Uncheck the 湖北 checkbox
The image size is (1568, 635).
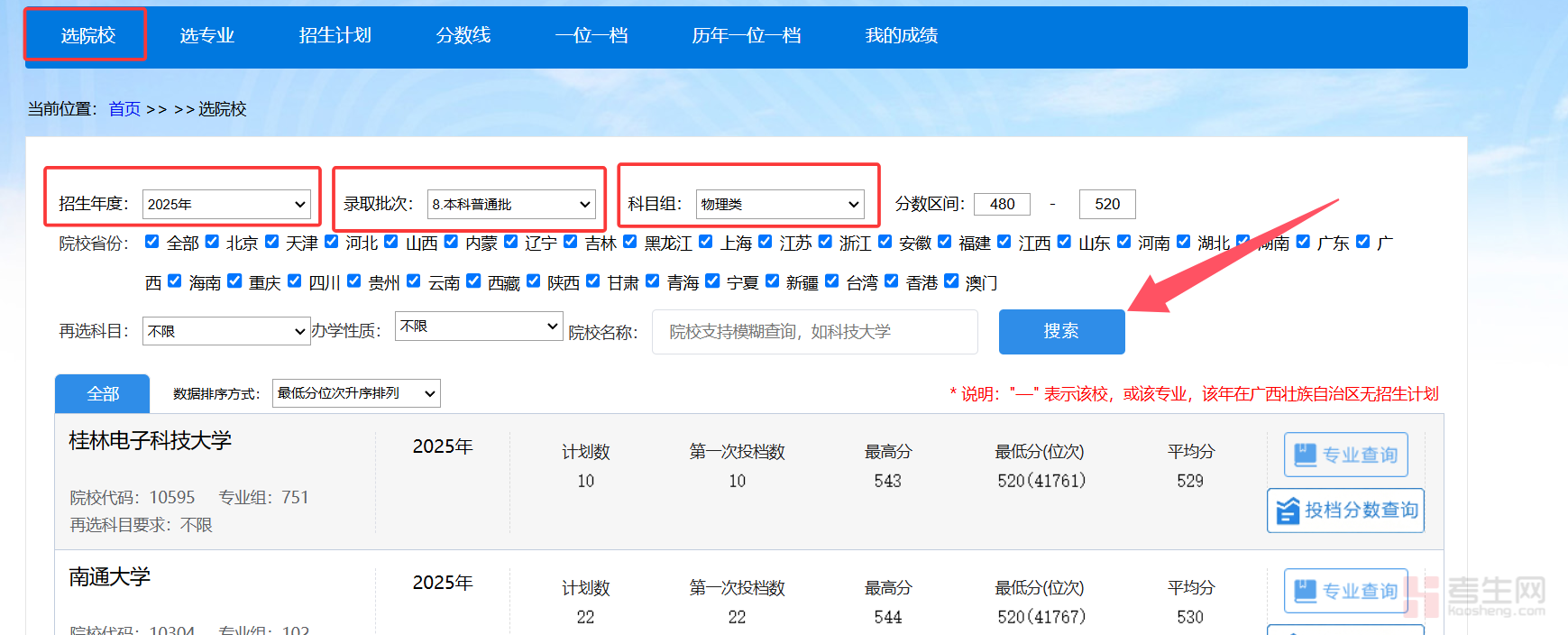[x=1183, y=241]
